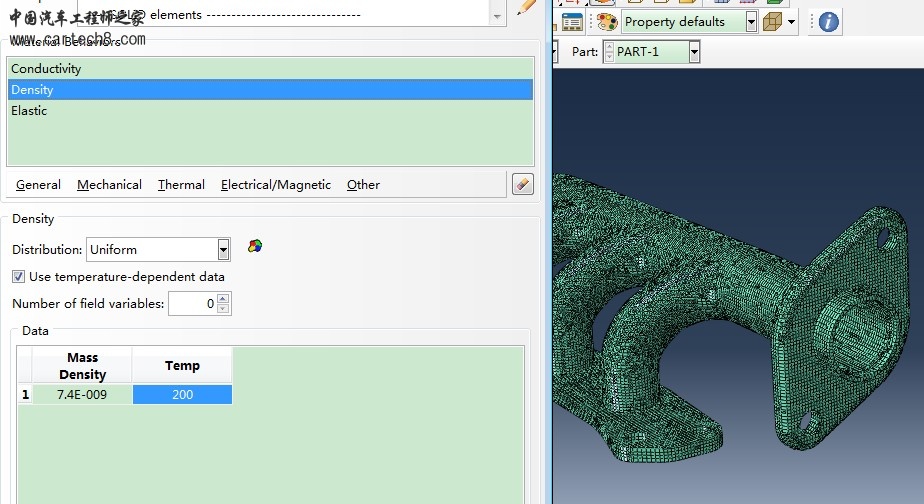Click the pencil edit icon beside description
Image resolution: width=924 pixels, height=504 pixels.
click(526, 8)
